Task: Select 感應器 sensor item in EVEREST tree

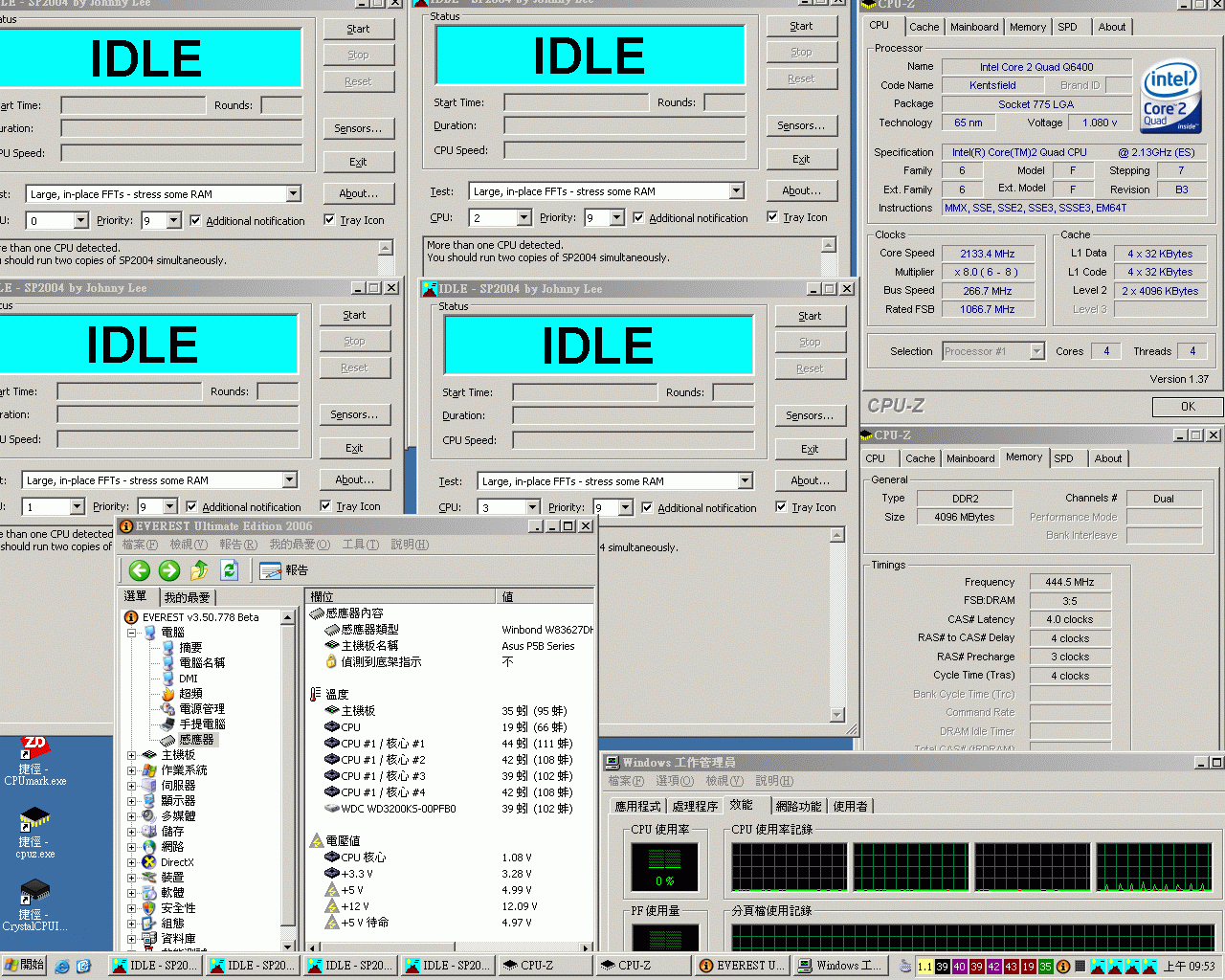Action: [x=197, y=739]
